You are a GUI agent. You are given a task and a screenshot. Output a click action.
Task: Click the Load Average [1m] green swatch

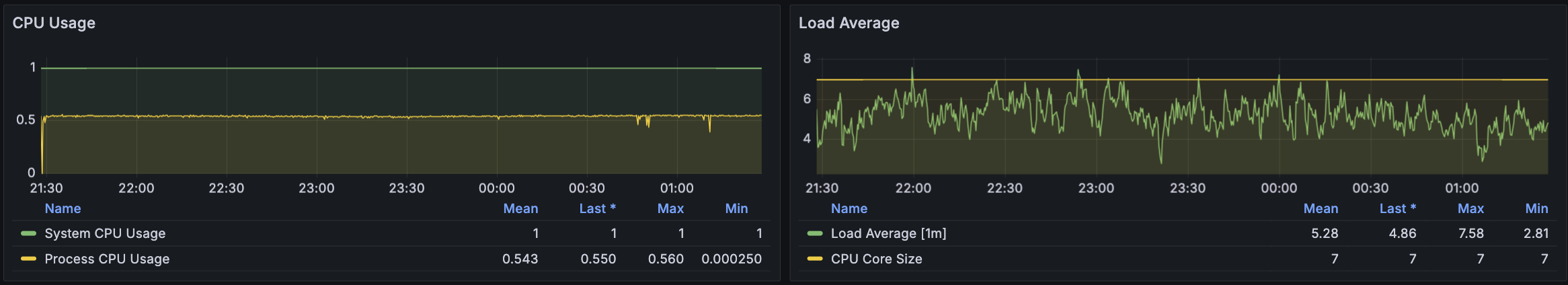coord(815,233)
